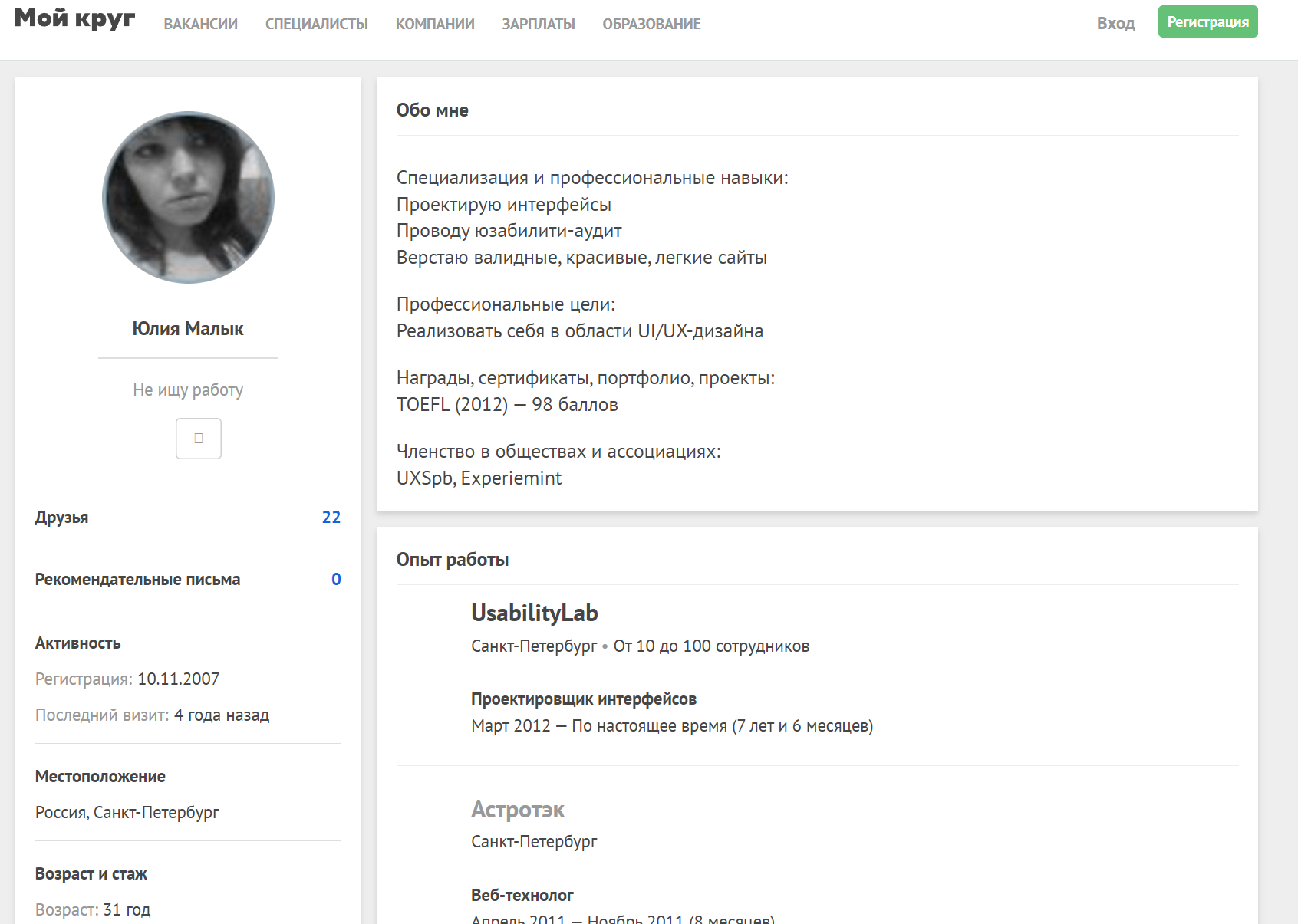Open the ОБРАЗОВАНИЕ menu item
The width and height of the screenshot is (1298, 924).
(x=652, y=25)
